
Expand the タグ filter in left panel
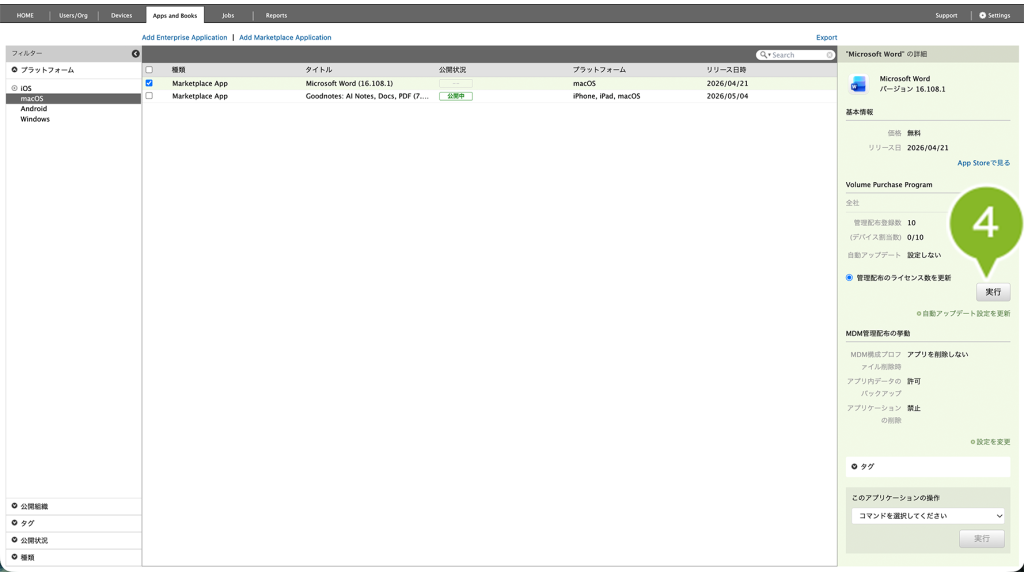14,523
